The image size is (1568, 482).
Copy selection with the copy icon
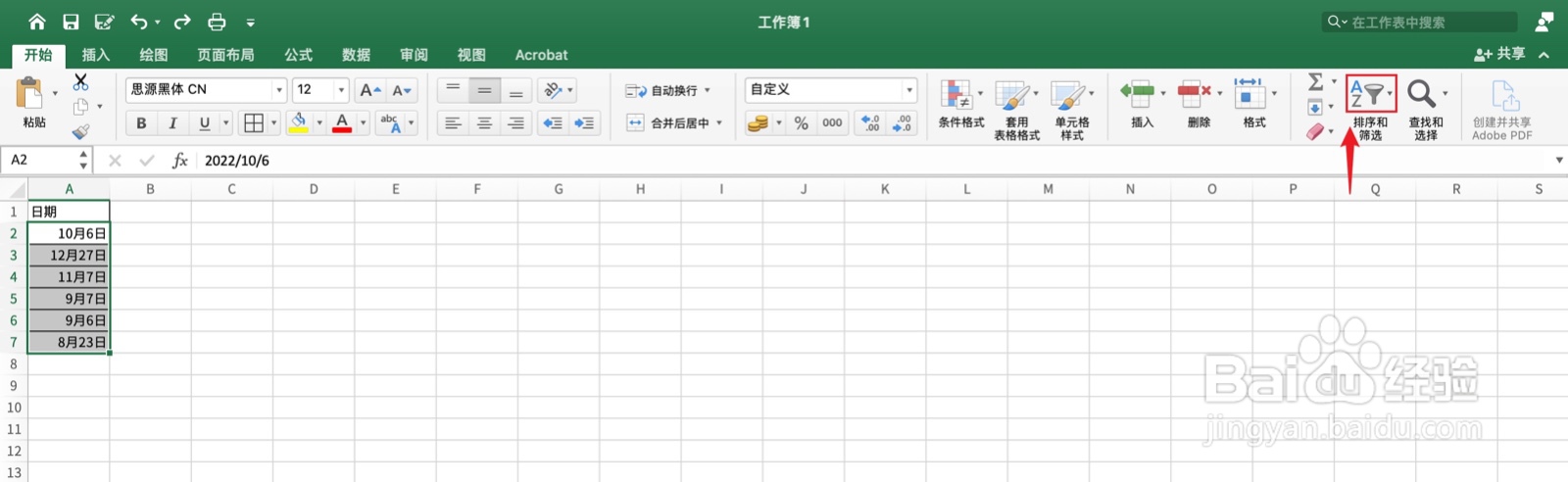[x=80, y=106]
